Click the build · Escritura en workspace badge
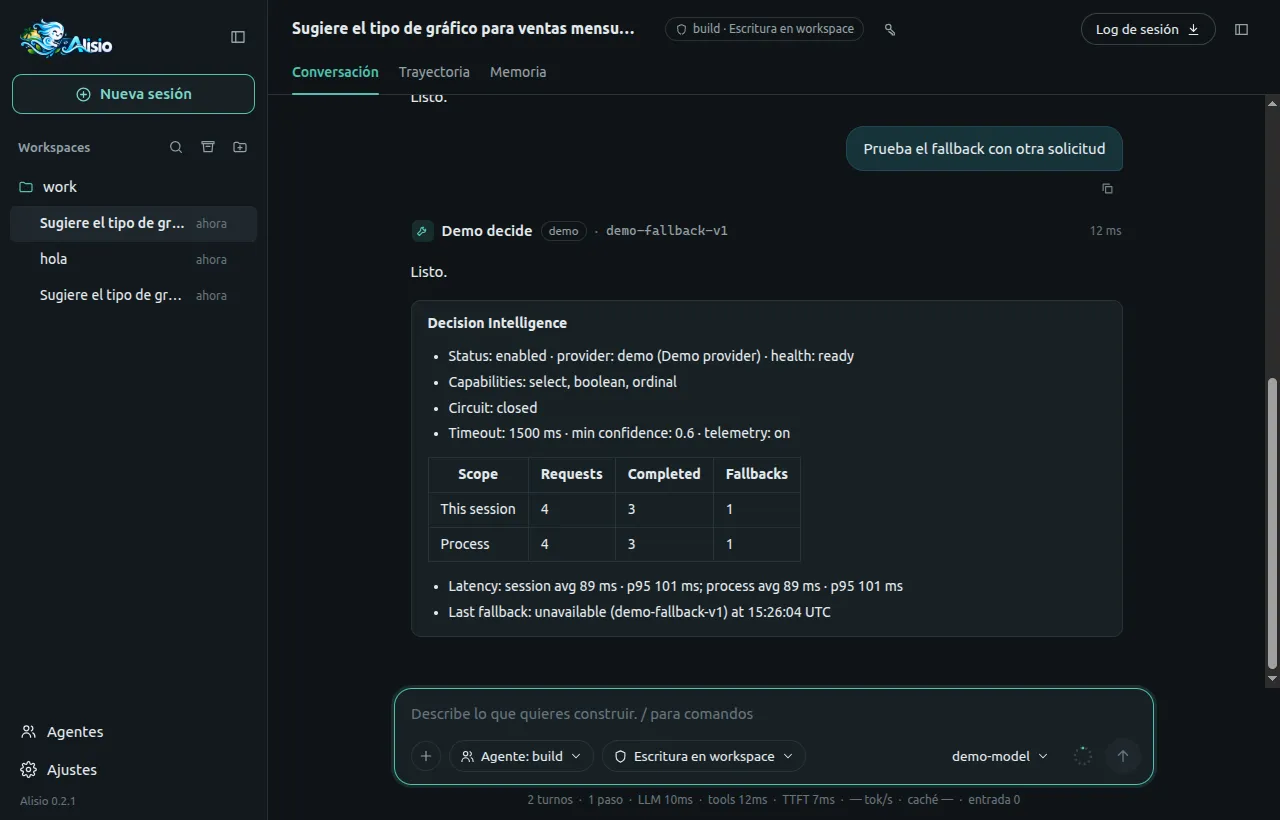 click(x=765, y=29)
